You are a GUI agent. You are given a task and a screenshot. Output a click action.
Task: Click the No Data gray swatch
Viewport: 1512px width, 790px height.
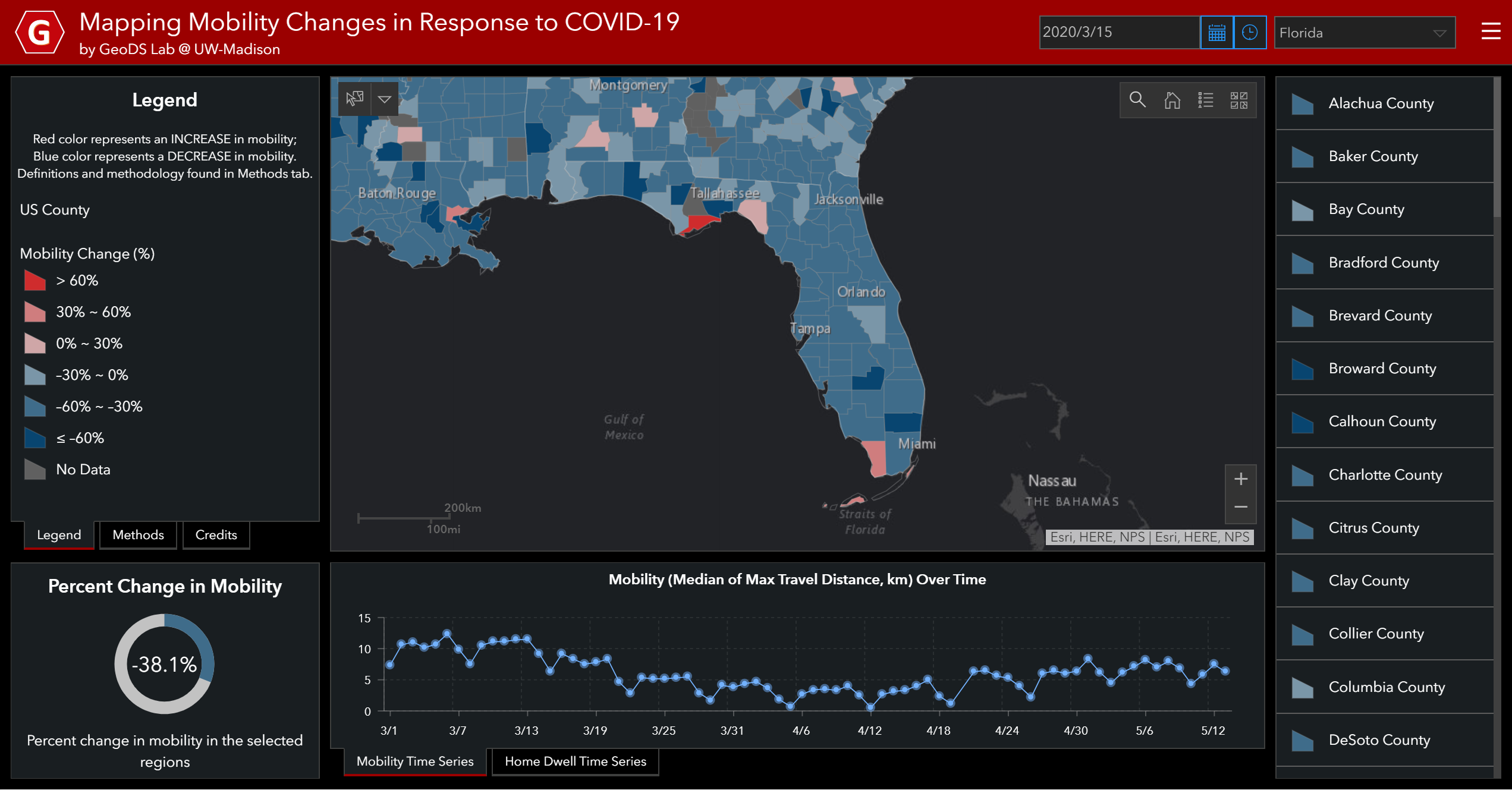click(35, 469)
